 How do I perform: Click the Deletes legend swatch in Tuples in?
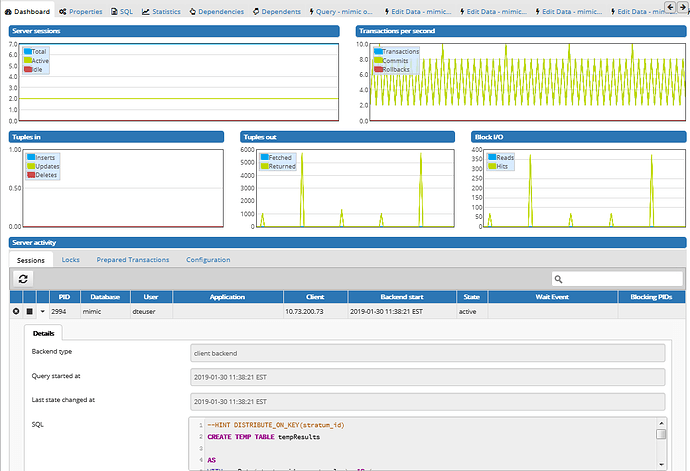(31, 175)
